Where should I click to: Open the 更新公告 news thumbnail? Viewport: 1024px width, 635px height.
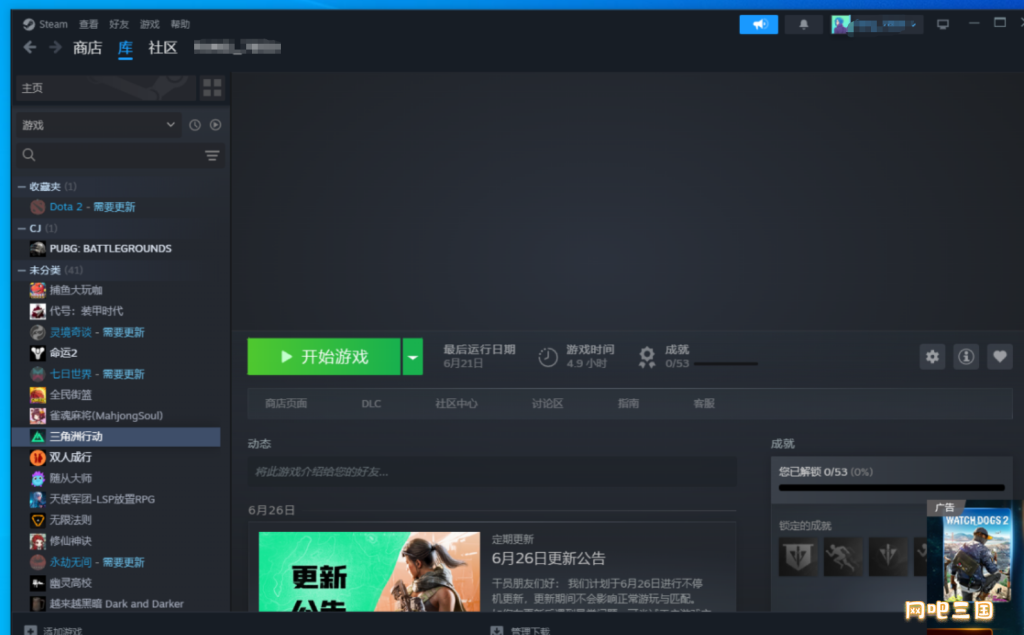369,572
